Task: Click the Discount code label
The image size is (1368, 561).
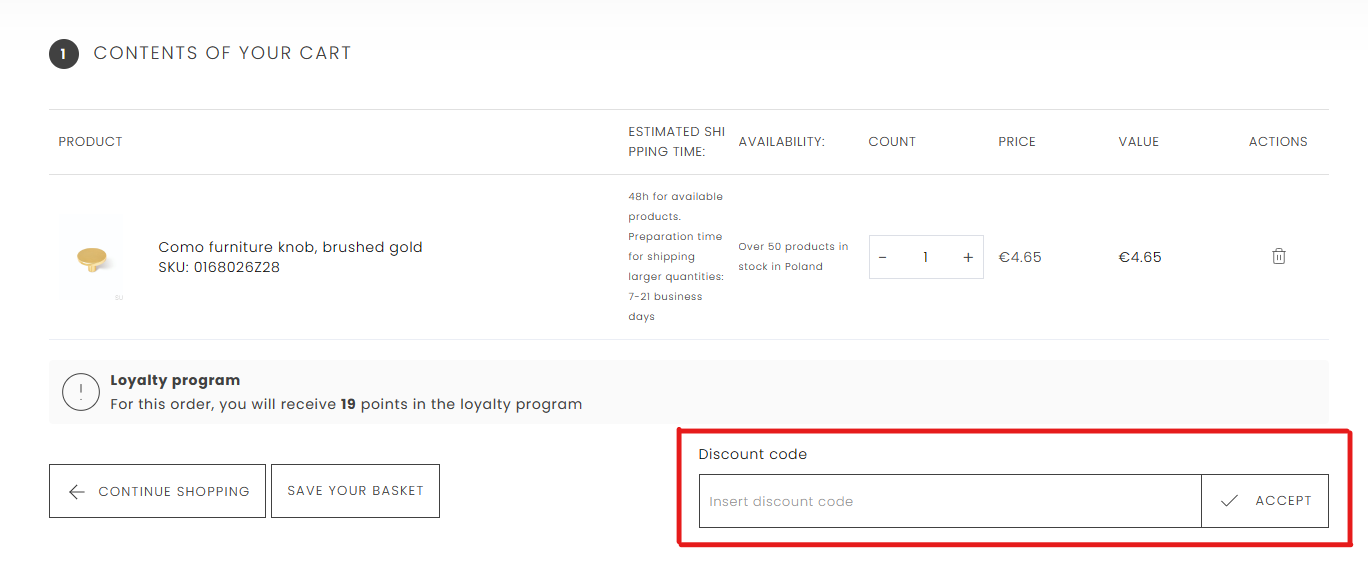Action: [752, 454]
